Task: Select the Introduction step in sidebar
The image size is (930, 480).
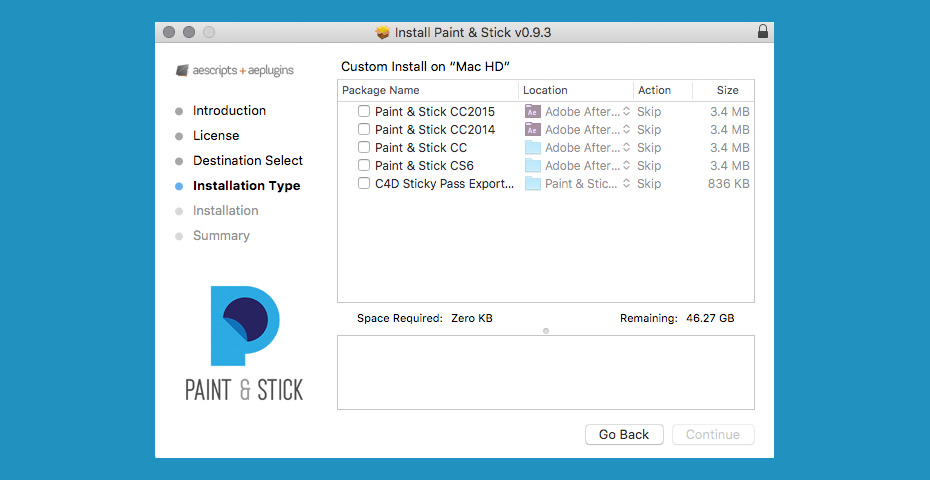Action: 229,110
